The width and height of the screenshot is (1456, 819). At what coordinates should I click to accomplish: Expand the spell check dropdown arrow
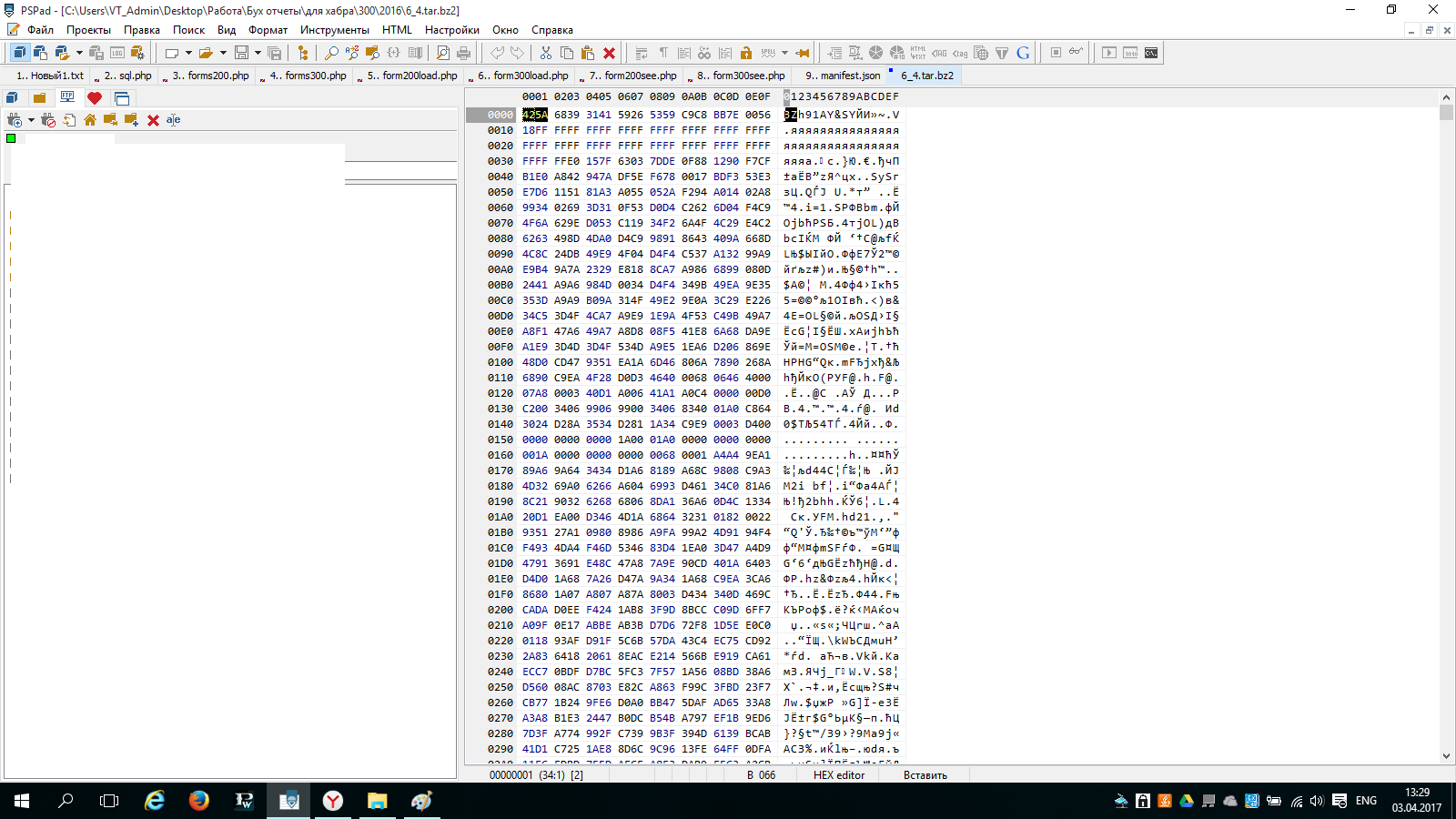784,53
